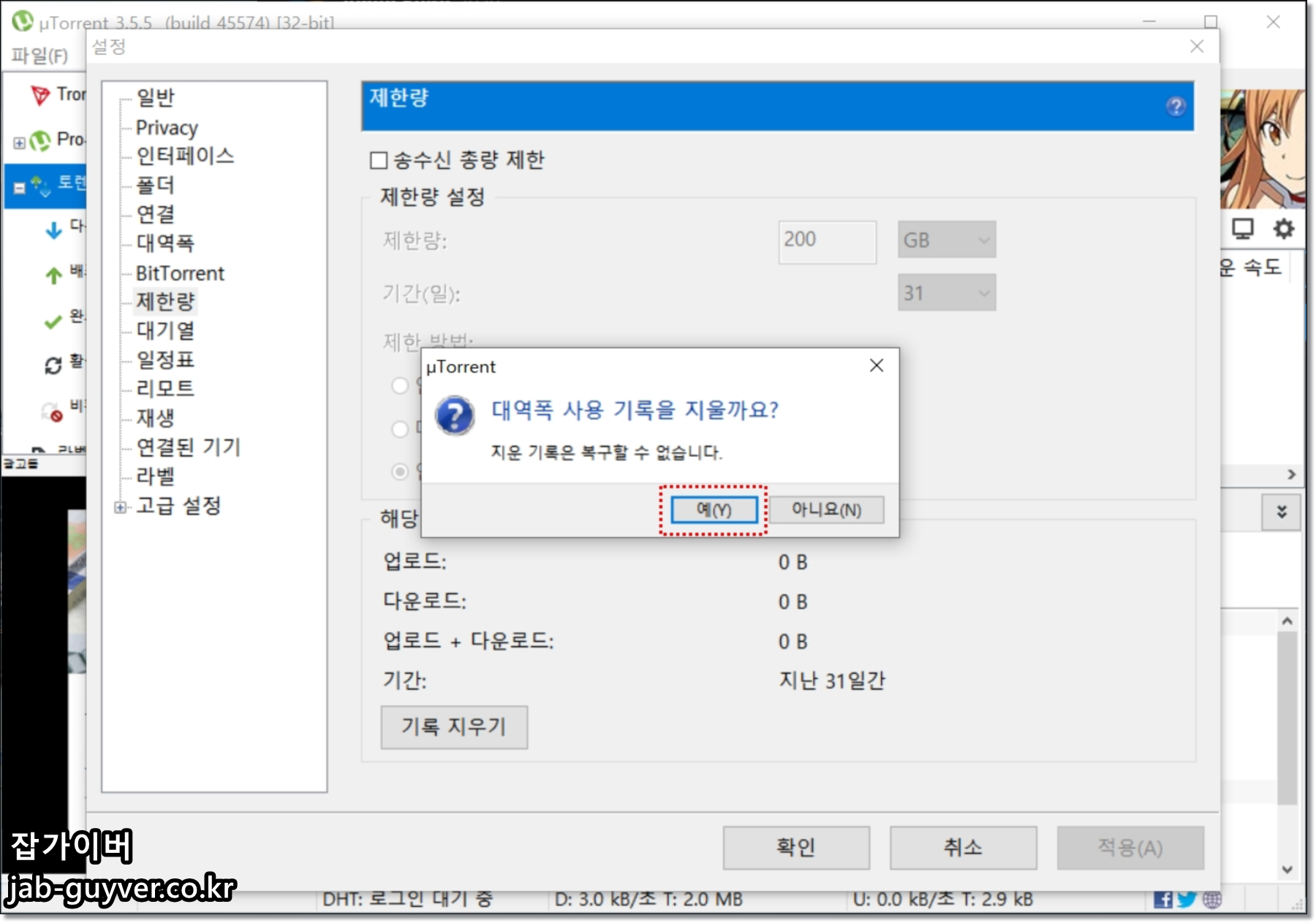Select 인터페이스 in the settings tree
This screenshot has height=923, width=1316.
coord(185,156)
